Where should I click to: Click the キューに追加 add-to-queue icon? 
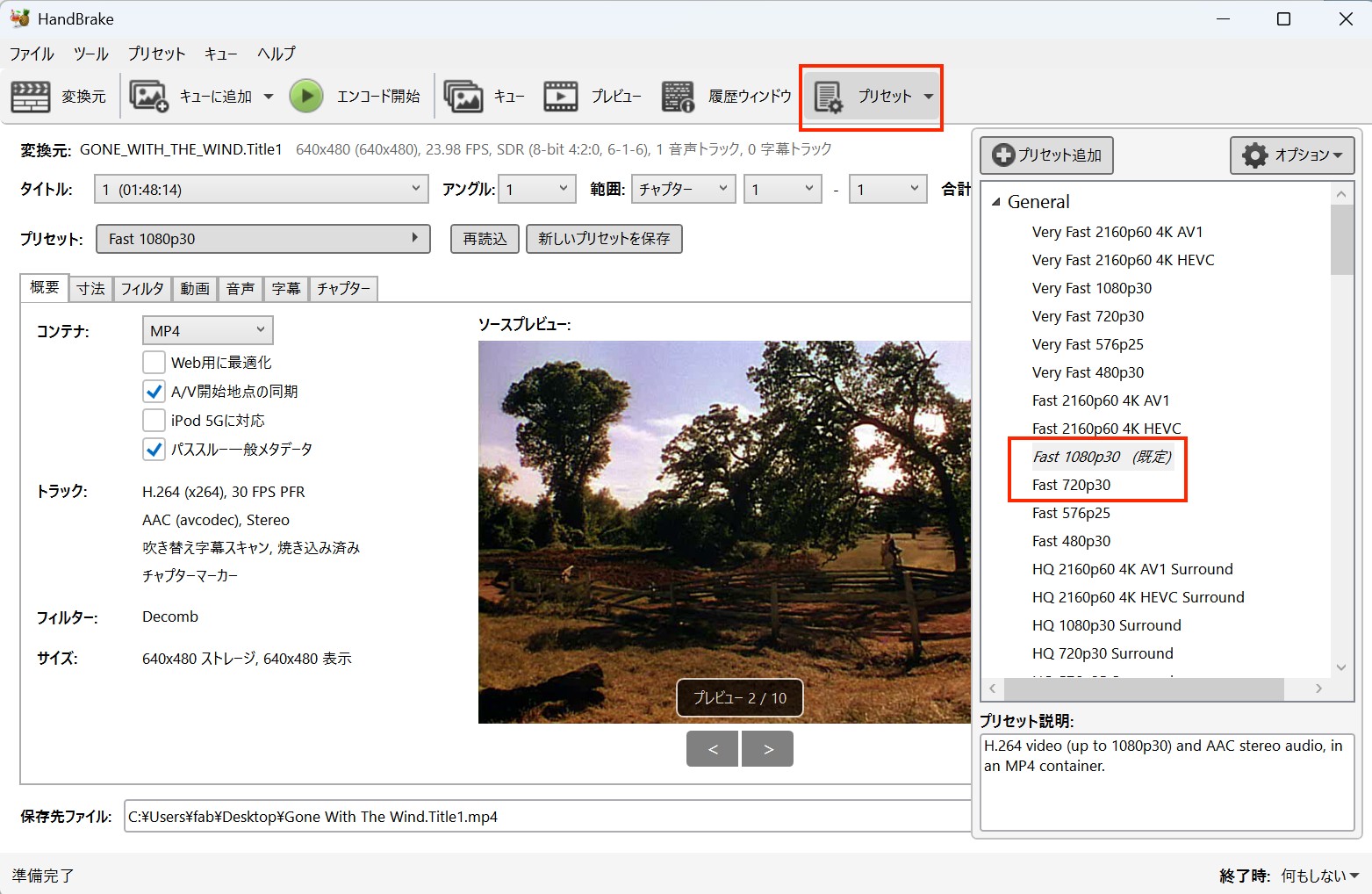tap(149, 97)
